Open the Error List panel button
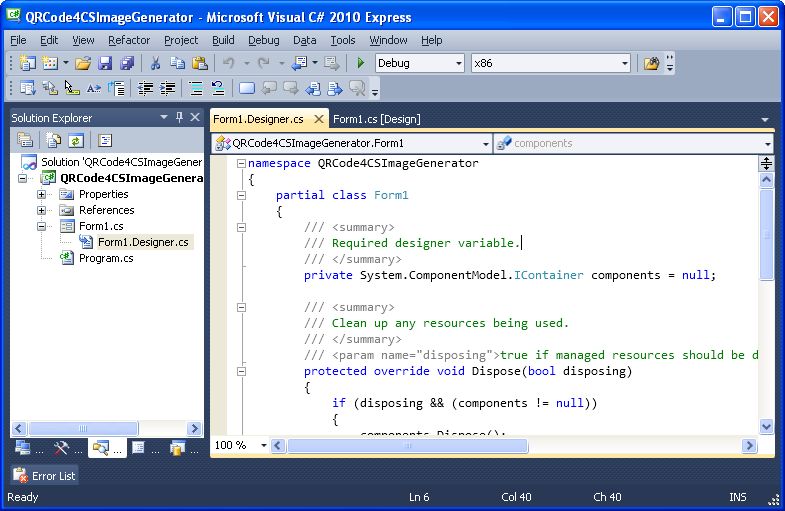The image size is (785, 511). click(44, 476)
